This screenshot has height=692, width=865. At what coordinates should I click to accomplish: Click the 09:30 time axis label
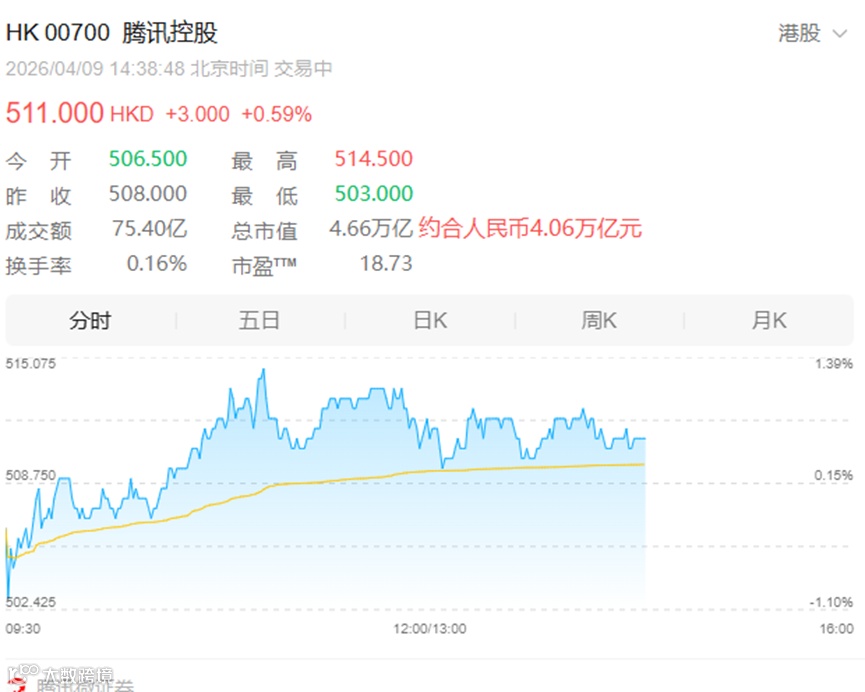coord(23,629)
